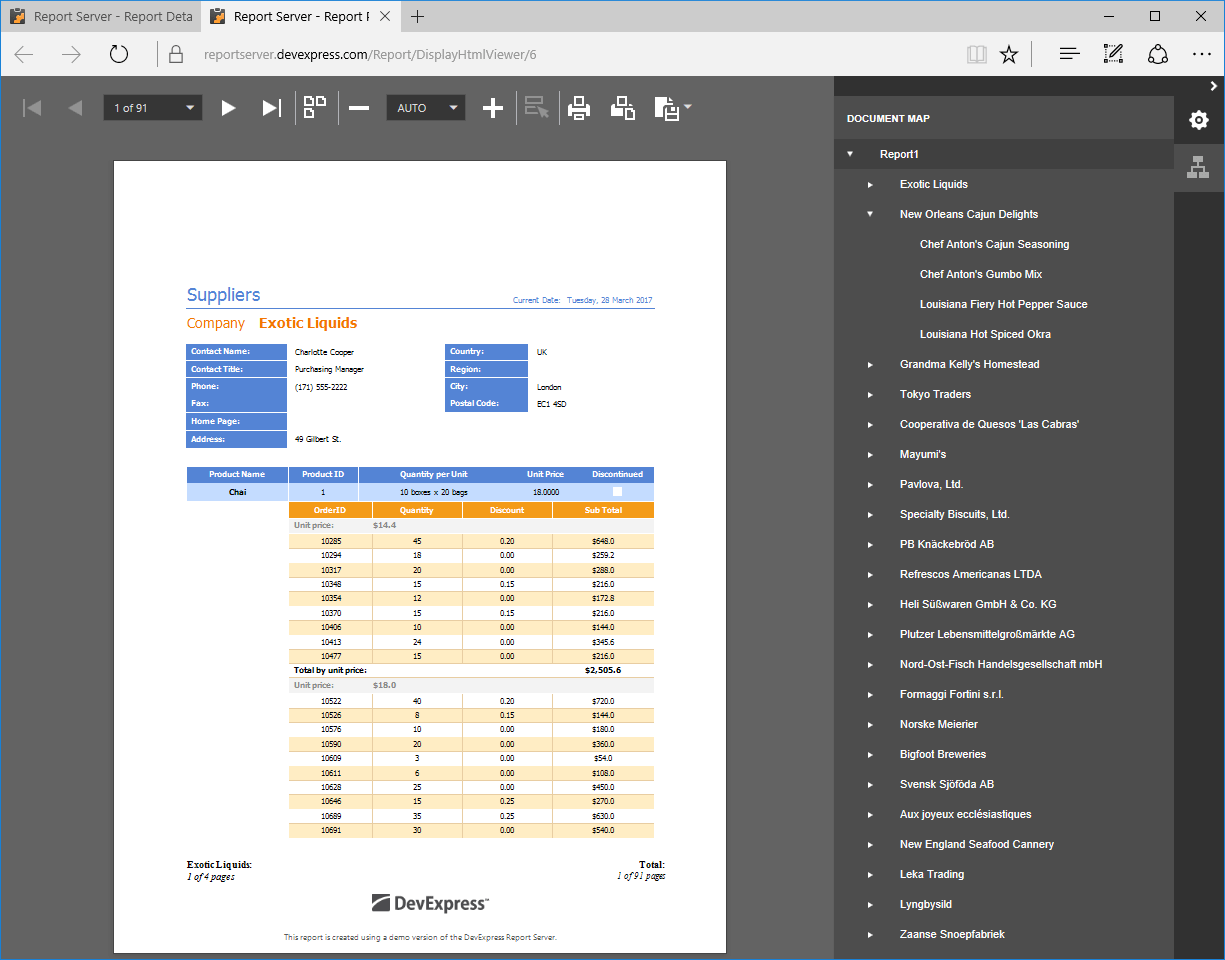Viewport: 1225px width, 960px height.
Task: Open the document viewer Settings gear
Action: point(1197,120)
